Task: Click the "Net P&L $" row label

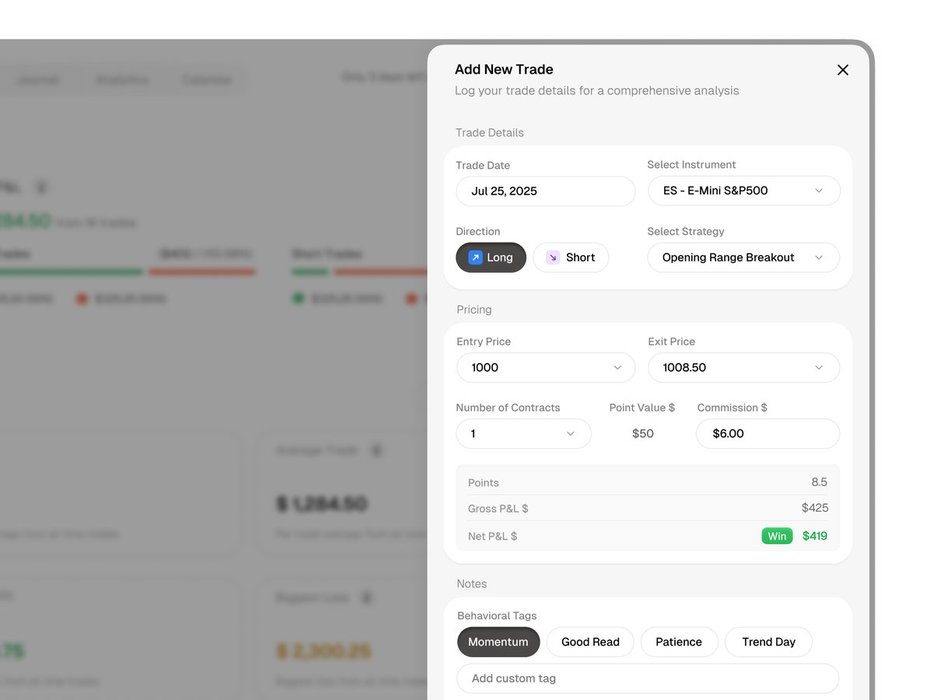Action: pyautogui.click(x=493, y=536)
